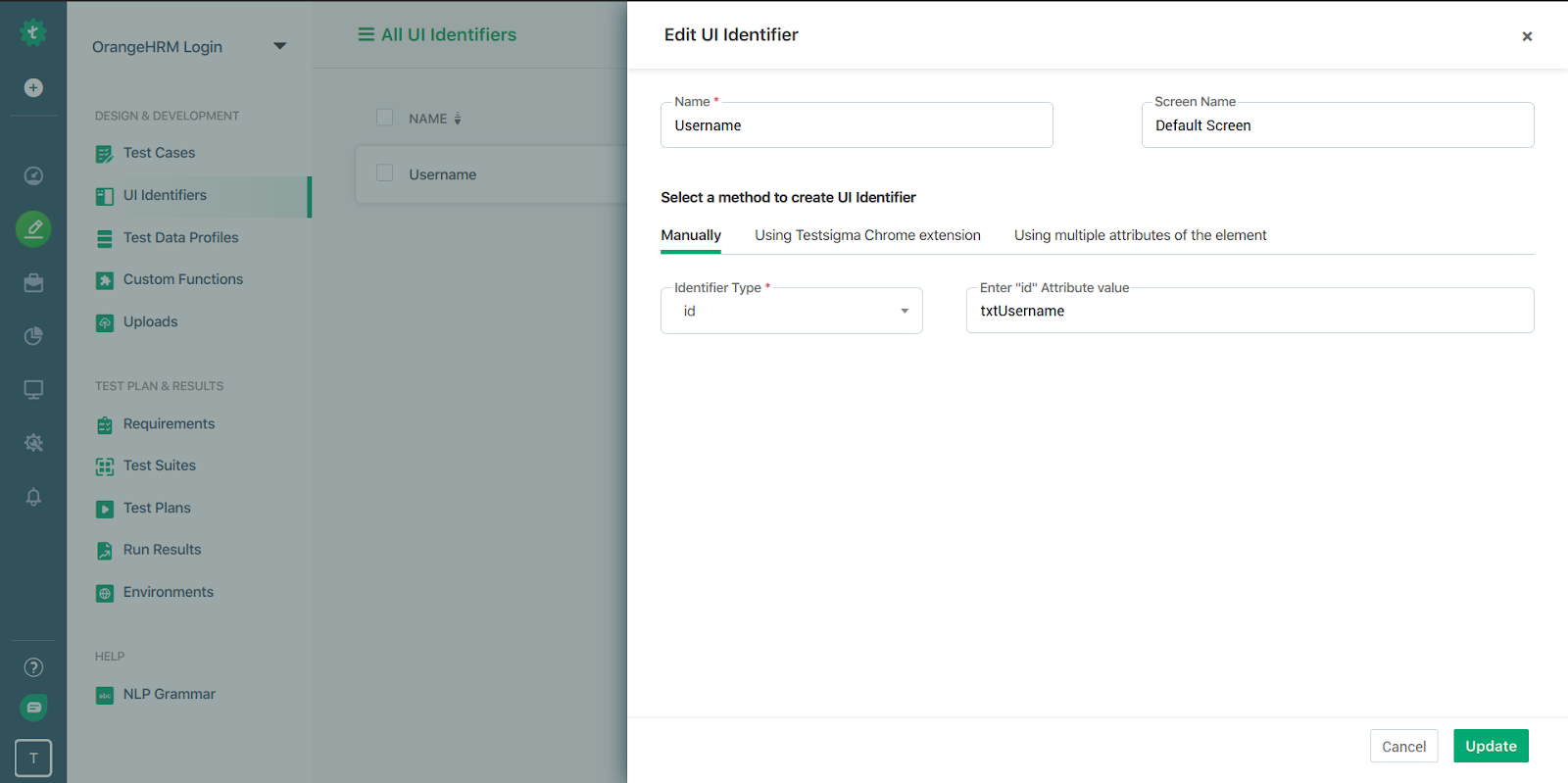Open the dashboard gauge icon
Image resolution: width=1568 pixels, height=783 pixels.
click(33, 175)
